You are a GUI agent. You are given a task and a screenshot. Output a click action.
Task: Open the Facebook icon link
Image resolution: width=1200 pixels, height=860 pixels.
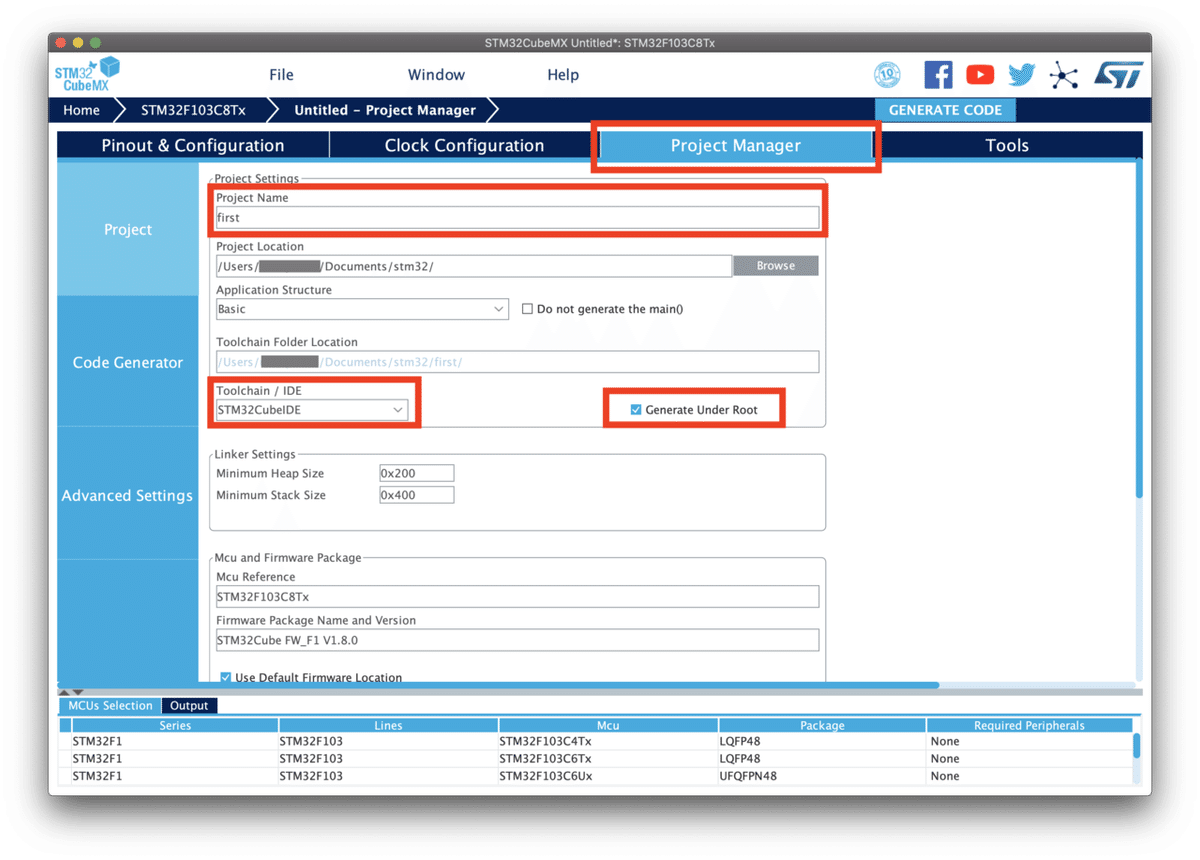coord(938,74)
